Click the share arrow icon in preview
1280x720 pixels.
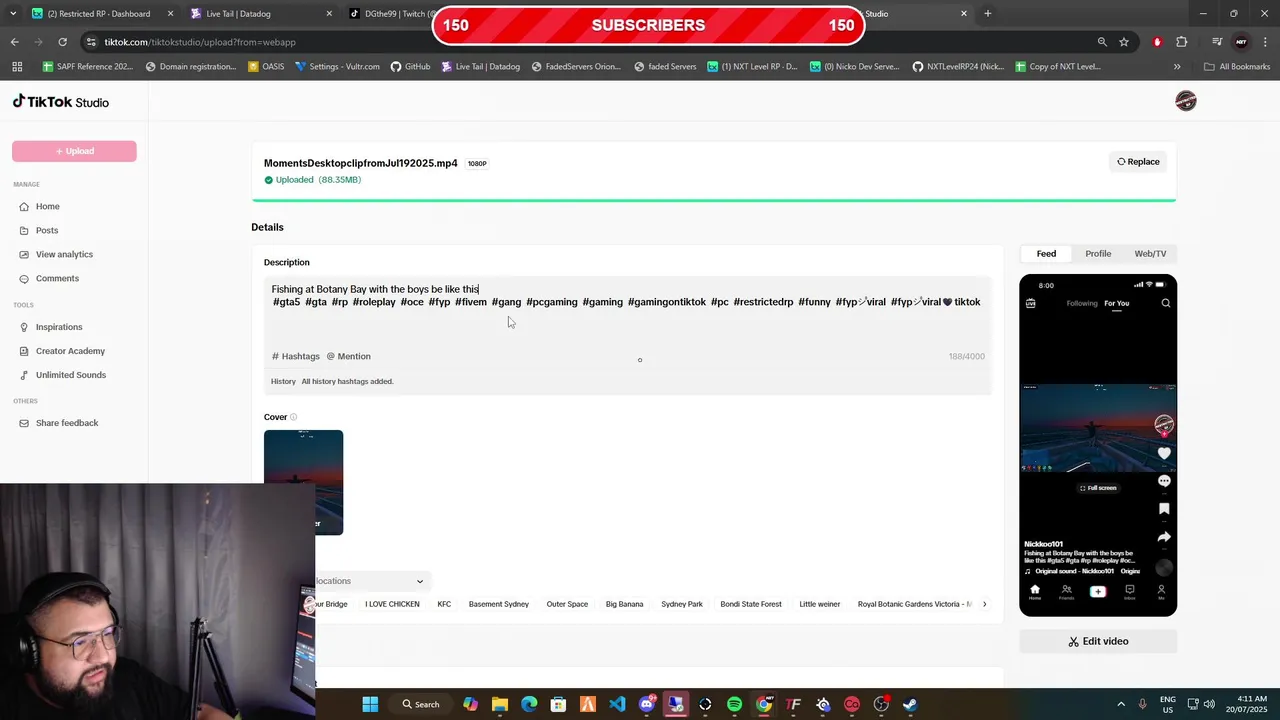(x=1164, y=537)
